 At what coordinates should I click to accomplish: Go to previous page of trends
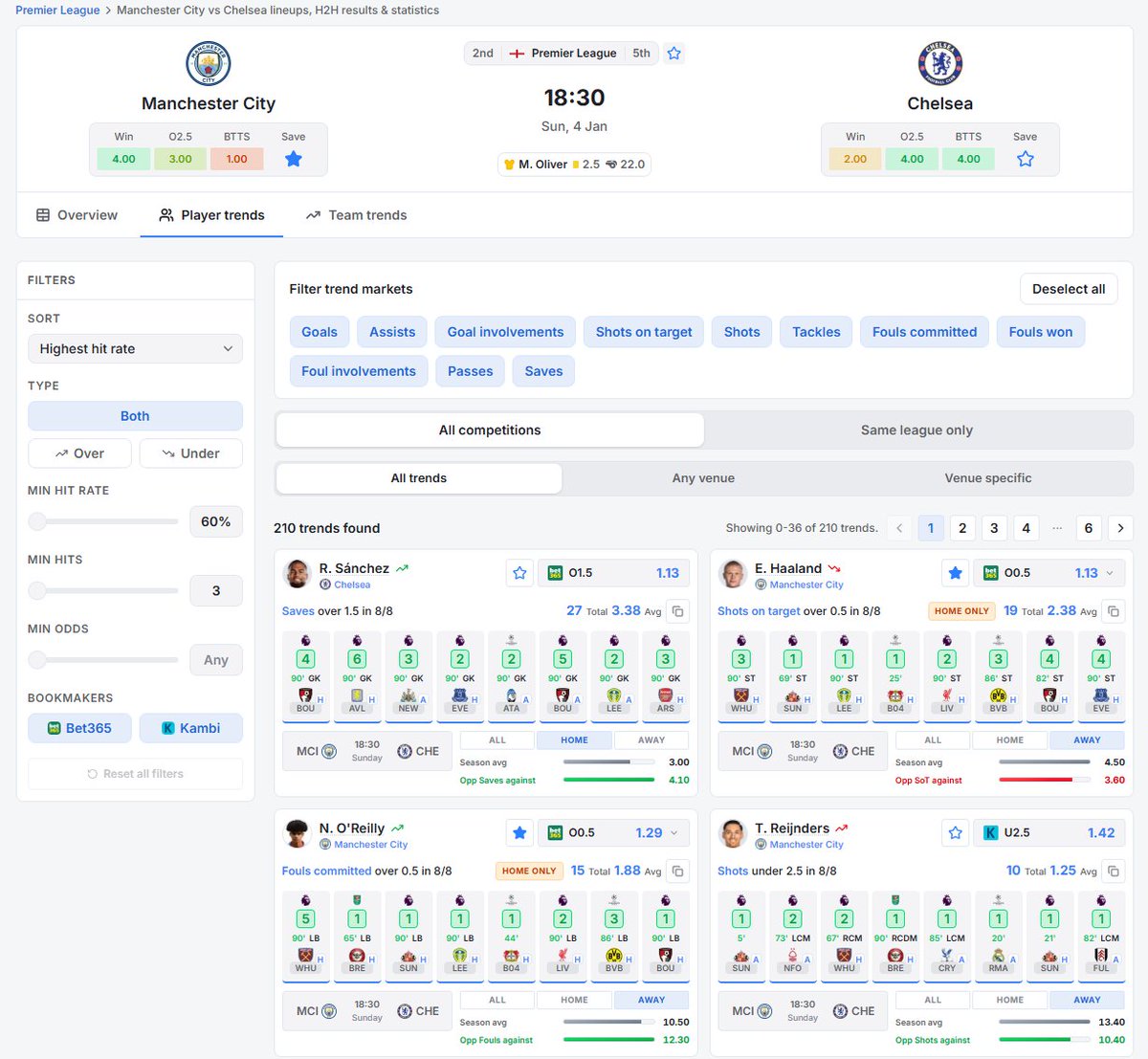(899, 528)
